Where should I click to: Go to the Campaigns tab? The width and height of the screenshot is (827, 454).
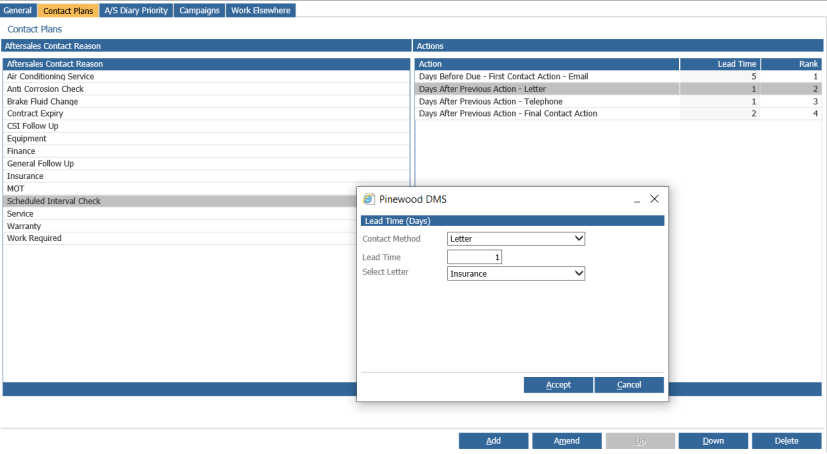pos(199,11)
